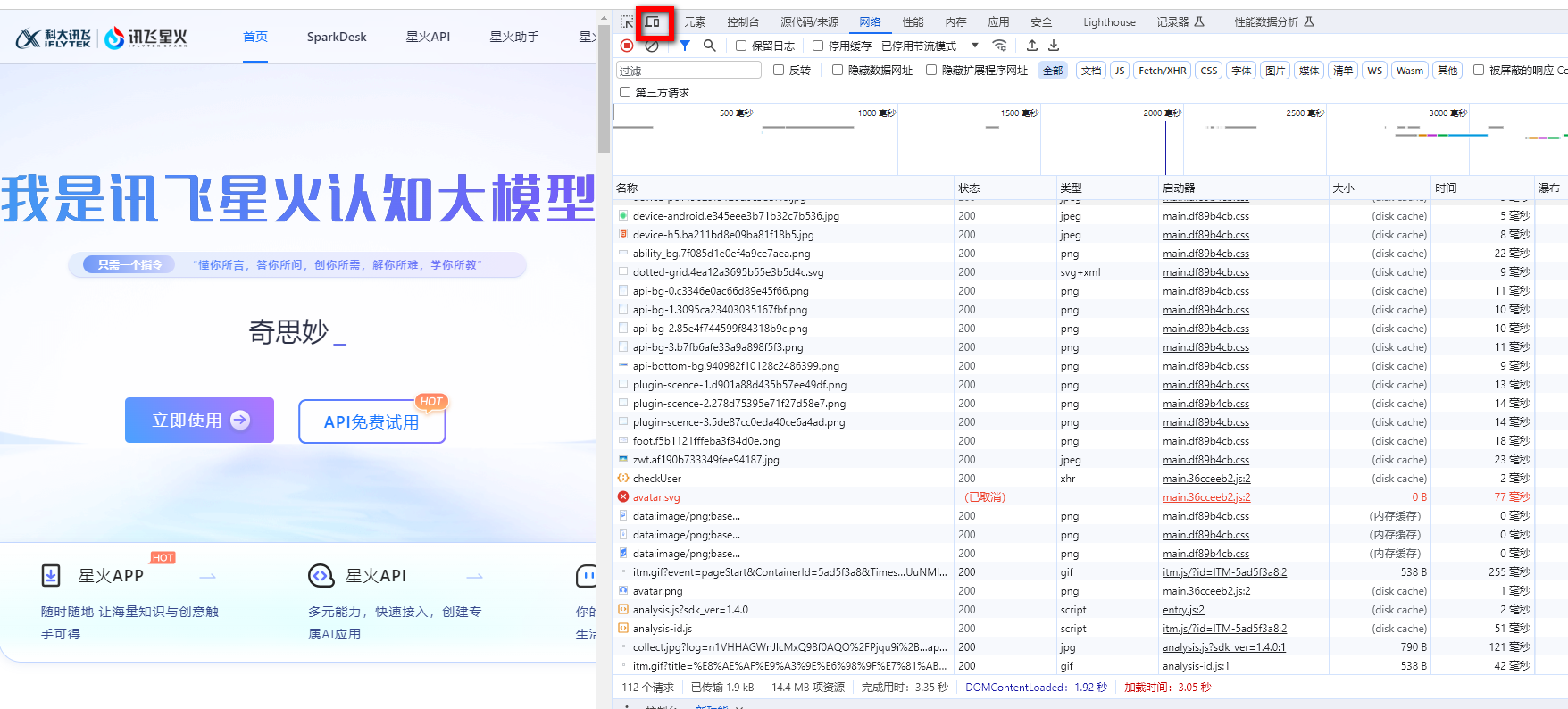Click the iFLYTEK Spark logo
Screen dimensions: 1568x709
point(146,38)
